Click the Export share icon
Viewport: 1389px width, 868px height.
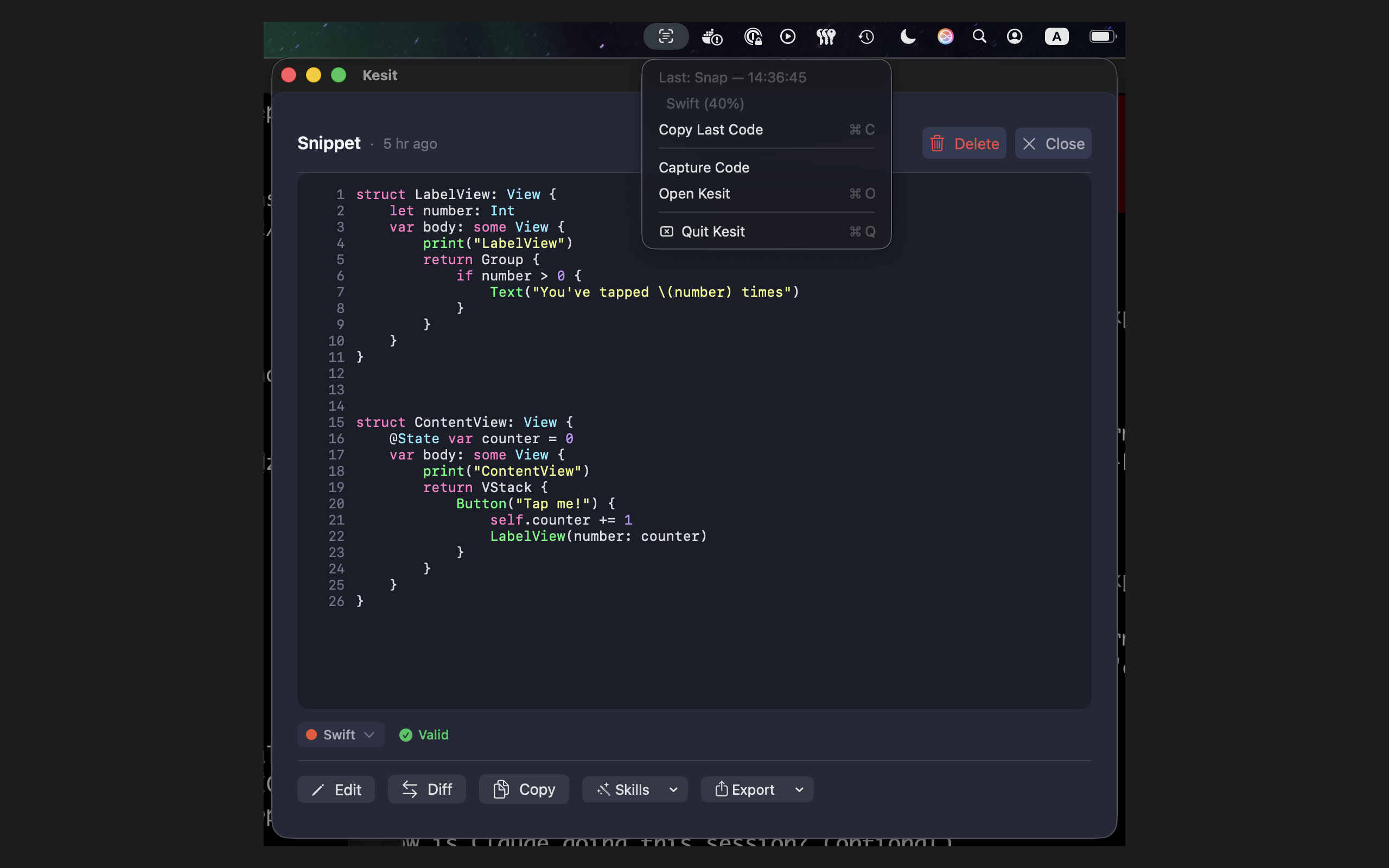coord(722,789)
